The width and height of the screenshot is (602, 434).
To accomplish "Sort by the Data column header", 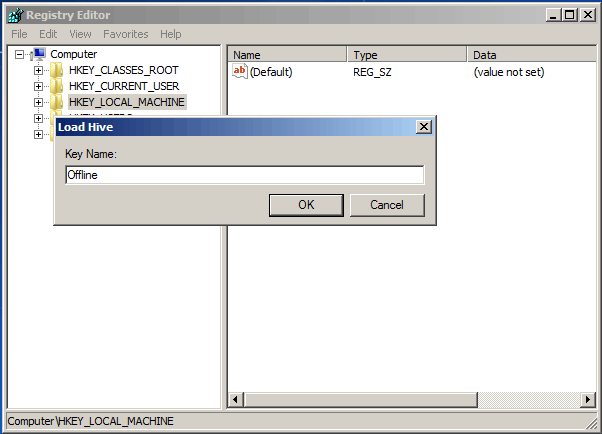I will 534,55.
